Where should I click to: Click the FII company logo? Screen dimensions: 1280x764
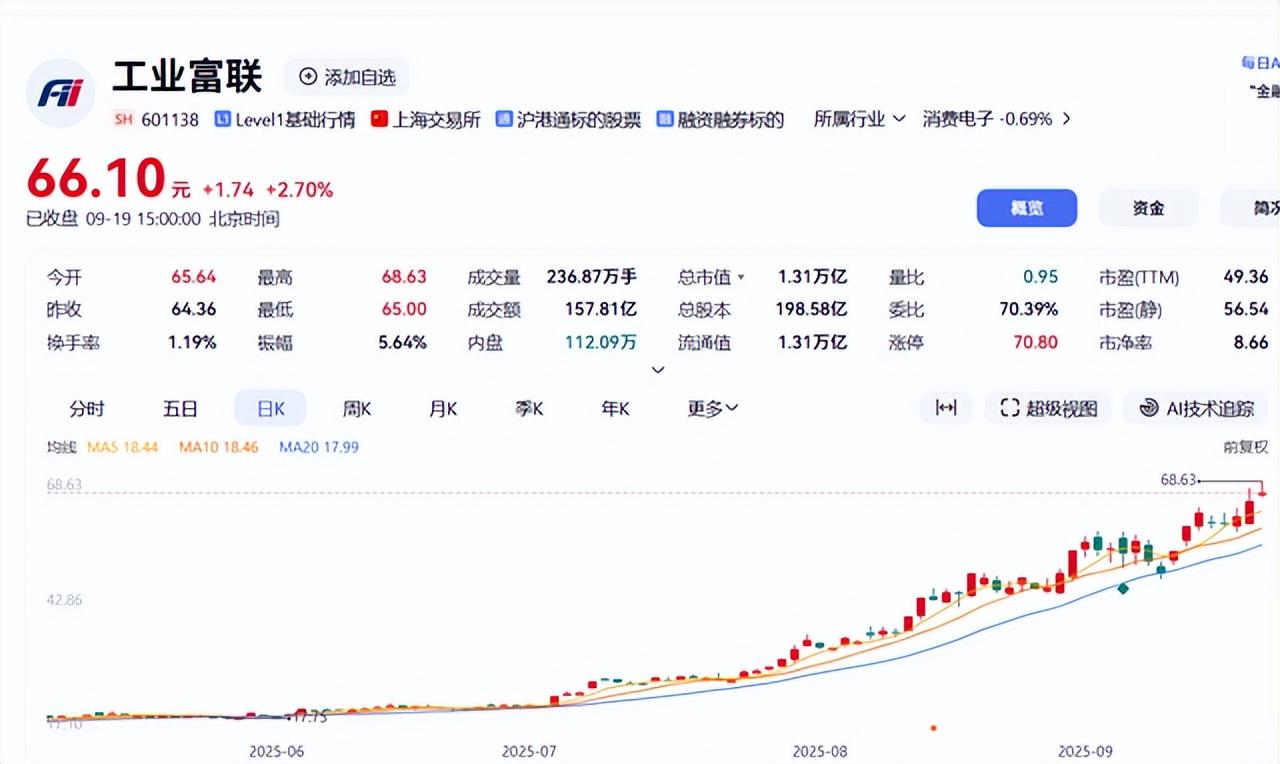click(60, 93)
